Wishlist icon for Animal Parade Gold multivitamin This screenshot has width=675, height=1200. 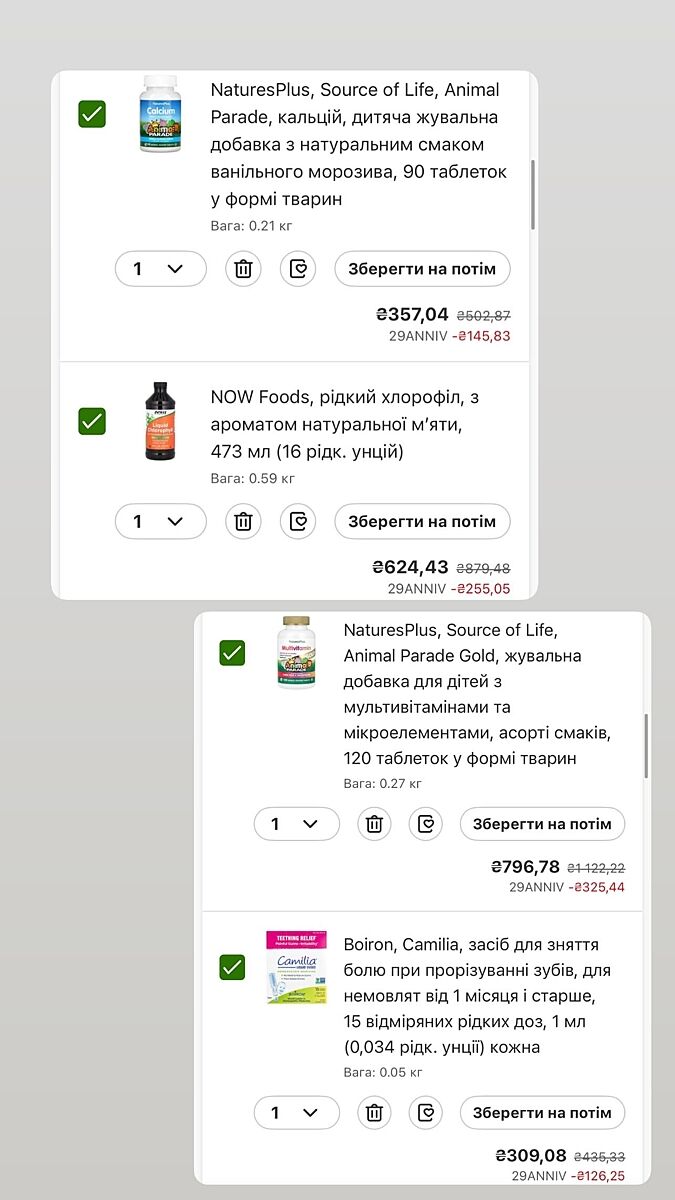(x=426, y=824)
